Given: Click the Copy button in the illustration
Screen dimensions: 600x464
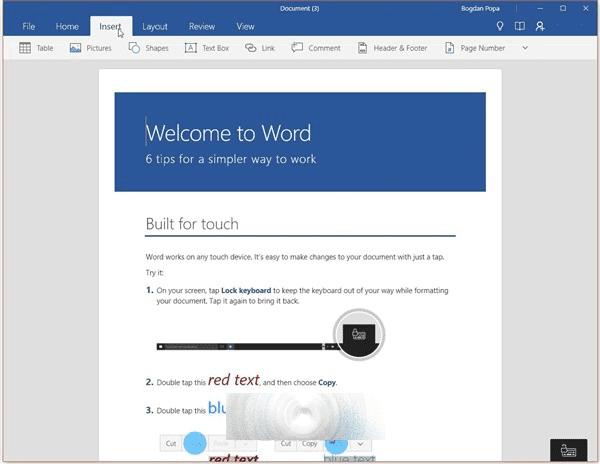Looking at the screenshot, I should [x=310, y=444].
